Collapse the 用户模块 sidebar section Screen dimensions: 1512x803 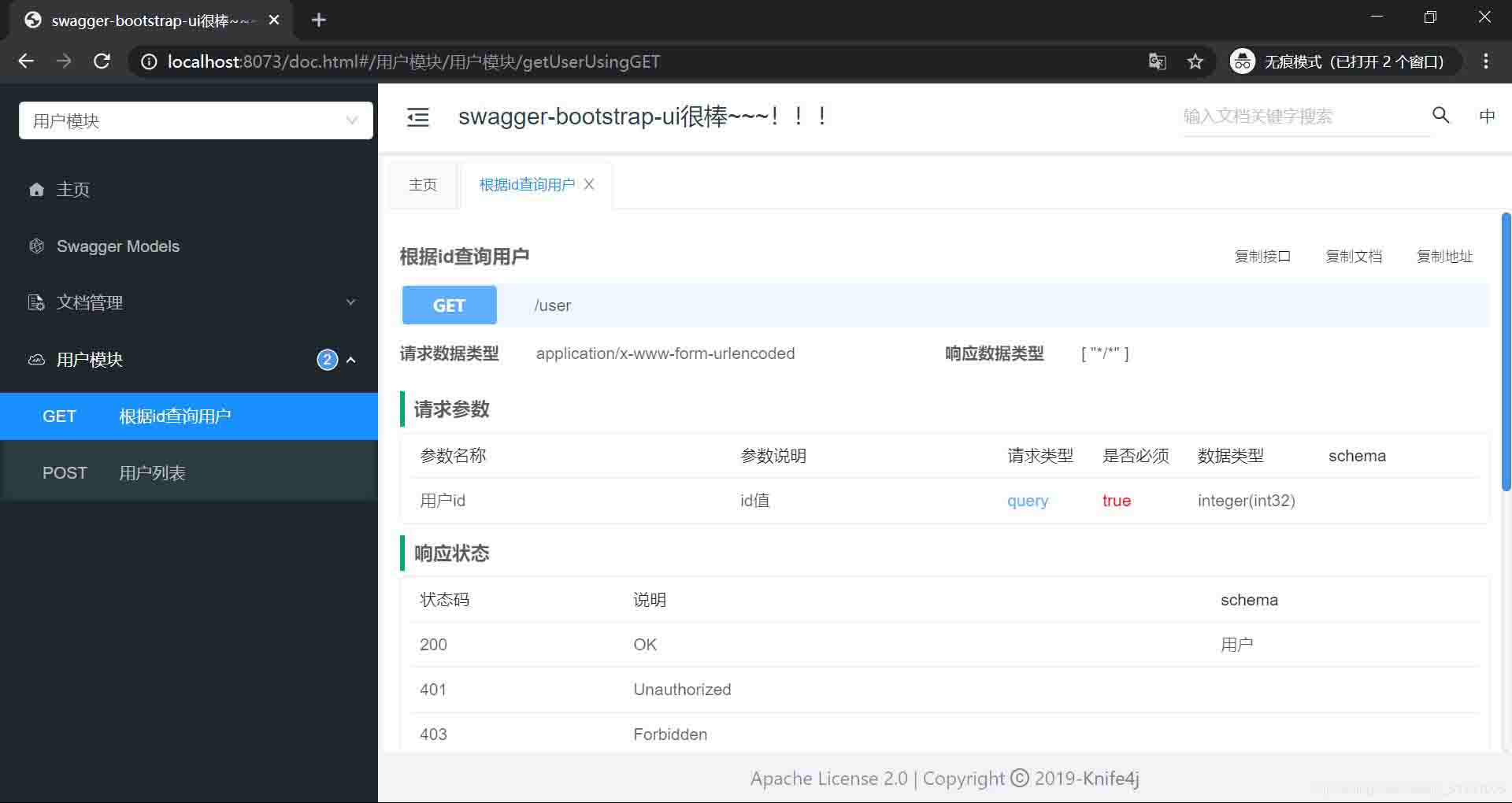[x=189, y=360]
